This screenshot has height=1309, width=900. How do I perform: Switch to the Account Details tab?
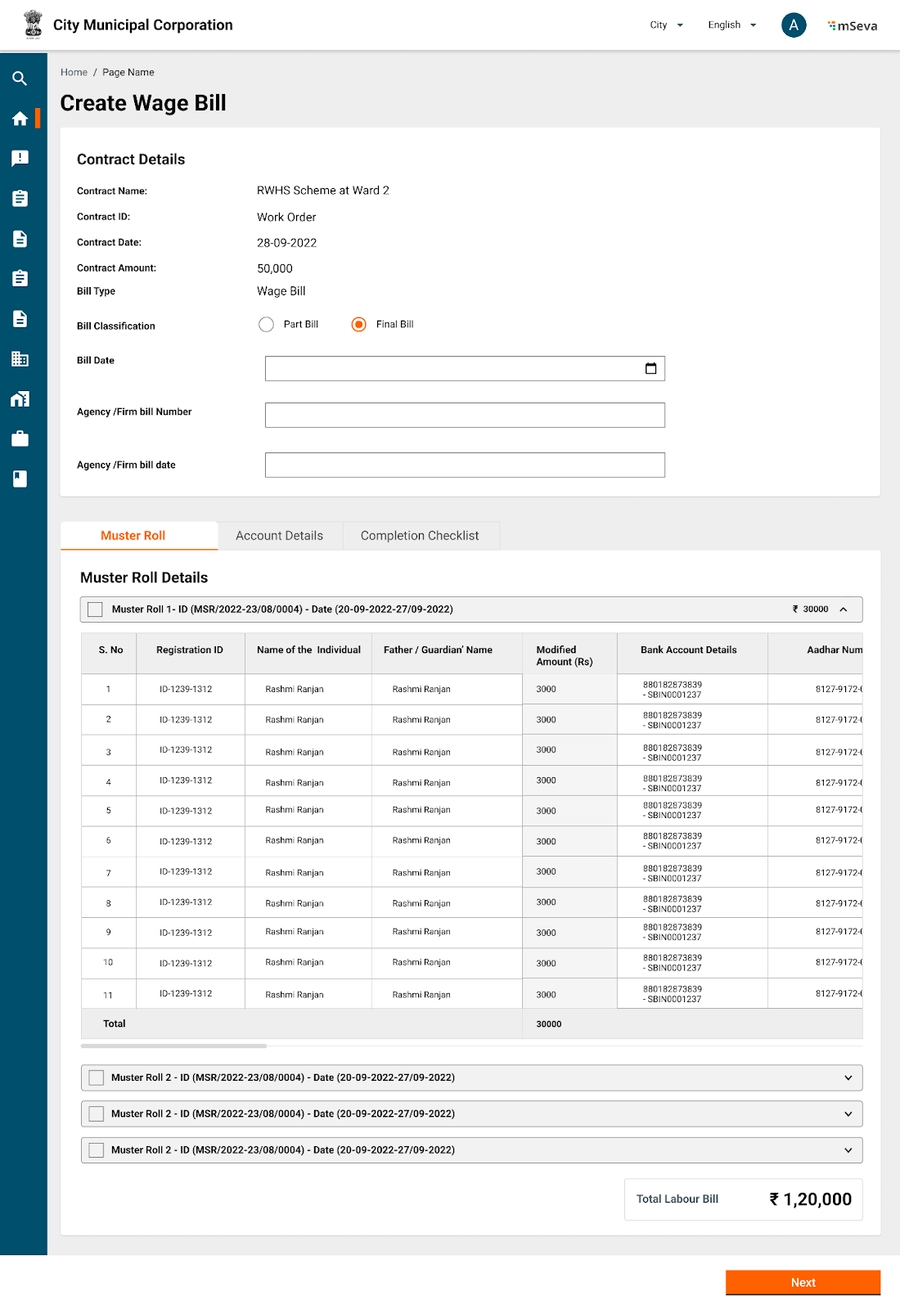279,536
